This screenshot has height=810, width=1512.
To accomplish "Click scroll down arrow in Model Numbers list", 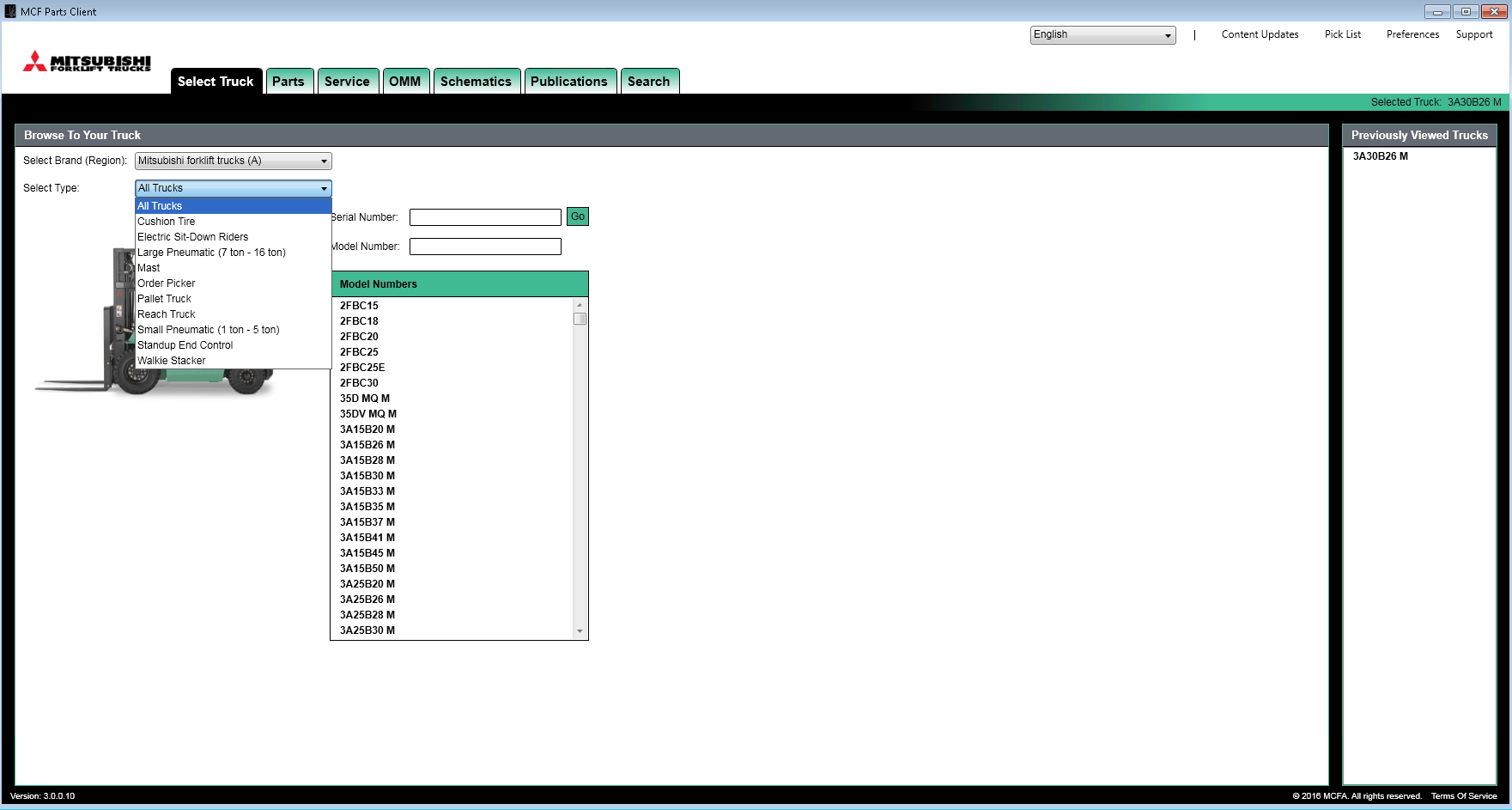I will (x=580, y=631).
